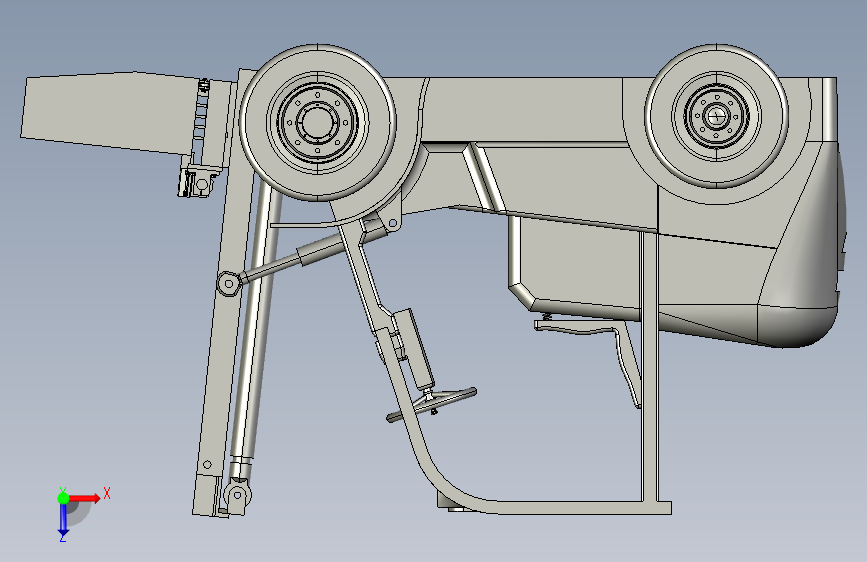867x562 pixels.
Task: Select the steering wheel in the model
Action: click(x=432, y=404)
